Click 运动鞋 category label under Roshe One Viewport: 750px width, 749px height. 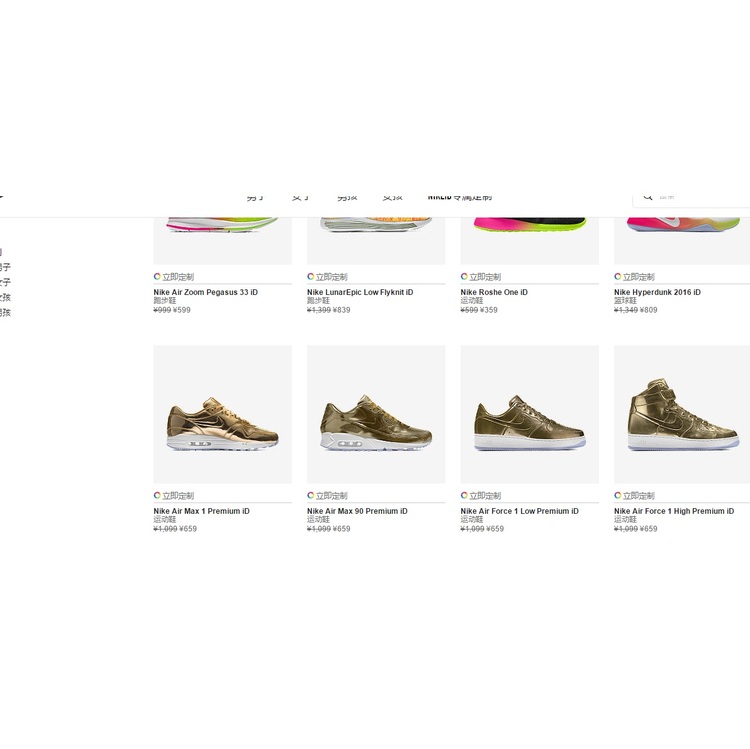point(472,301)
